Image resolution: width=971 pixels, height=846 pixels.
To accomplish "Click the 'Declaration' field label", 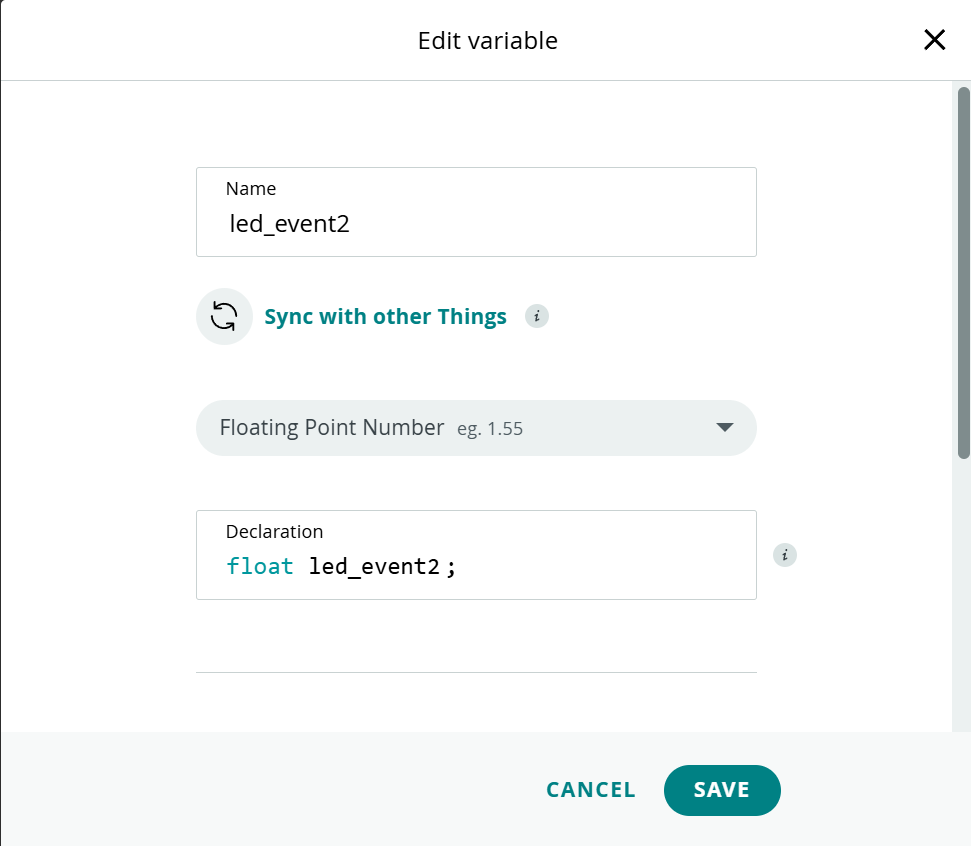I will (x=274, y=532).
